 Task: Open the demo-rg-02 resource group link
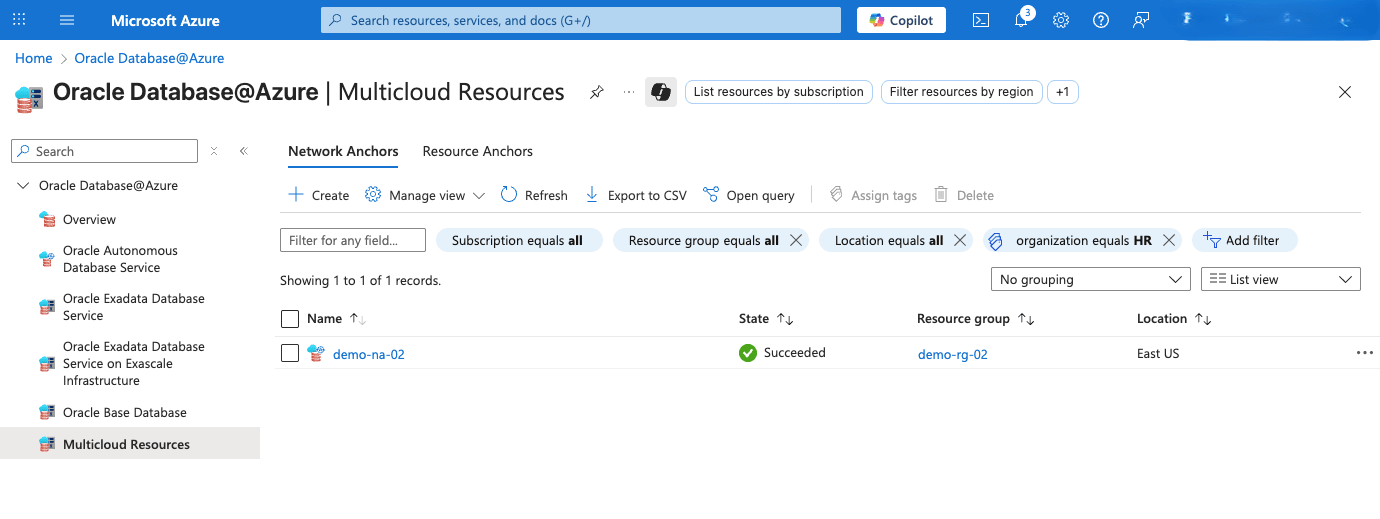pyautogui.click(x=952, y=354)
